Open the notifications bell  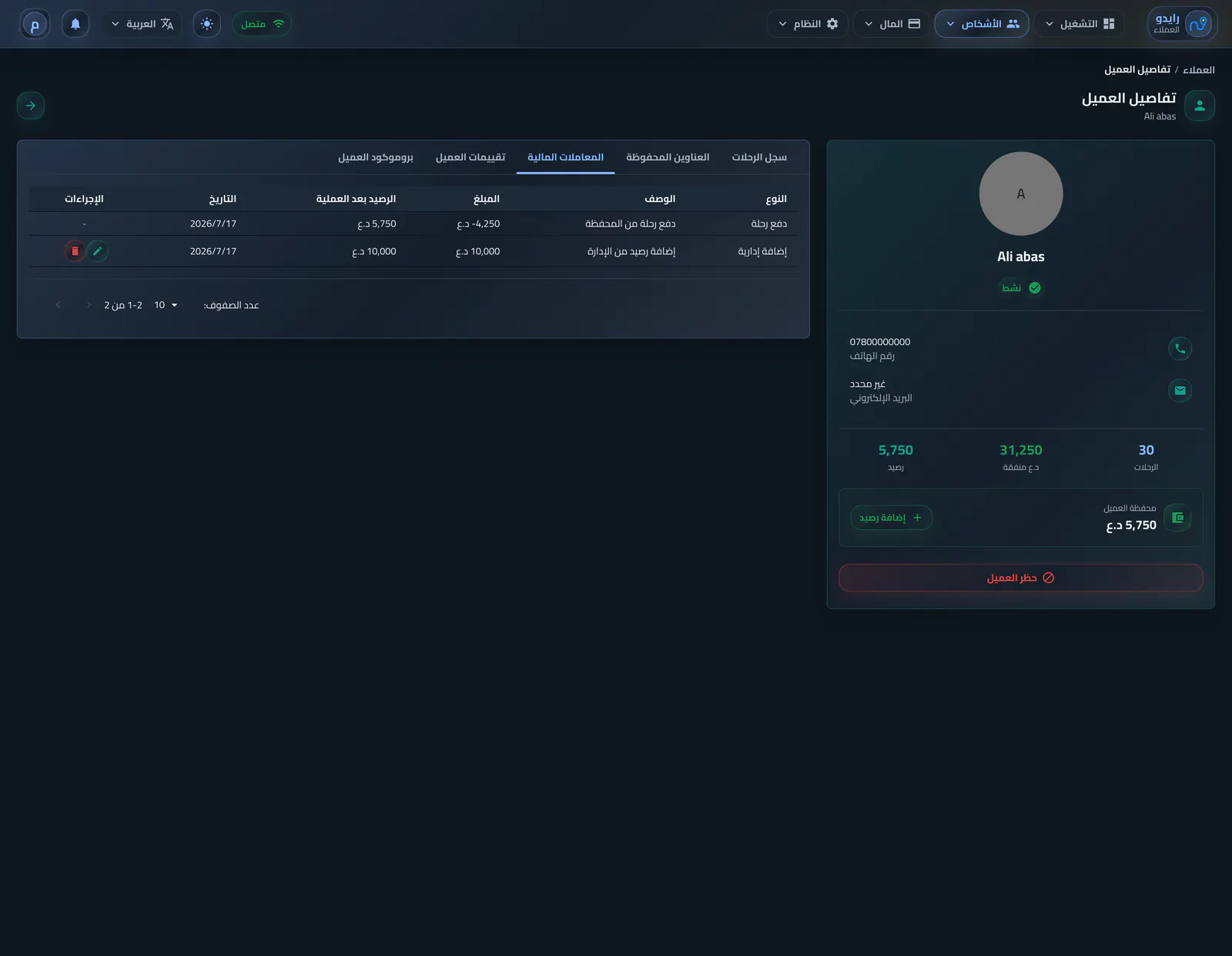click(75, 24)
